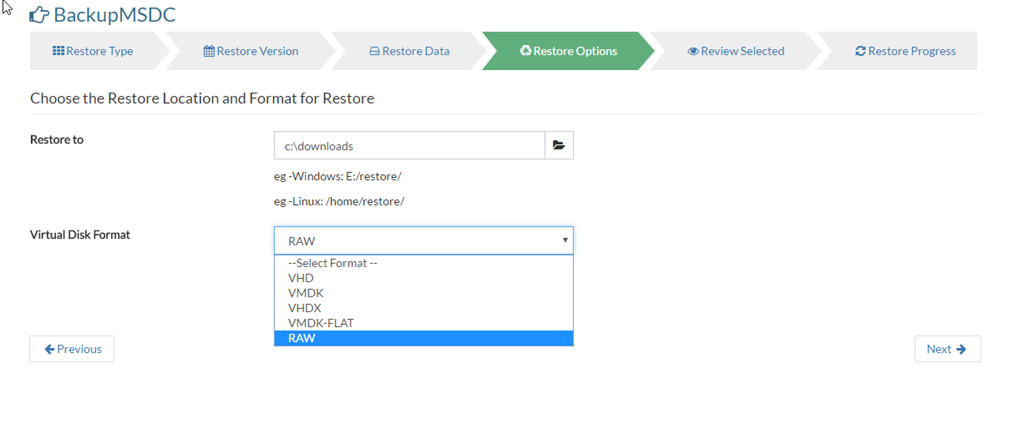Click the Previous button
This screenshot has height=429, width=1024.
click(x=72, y=349)
